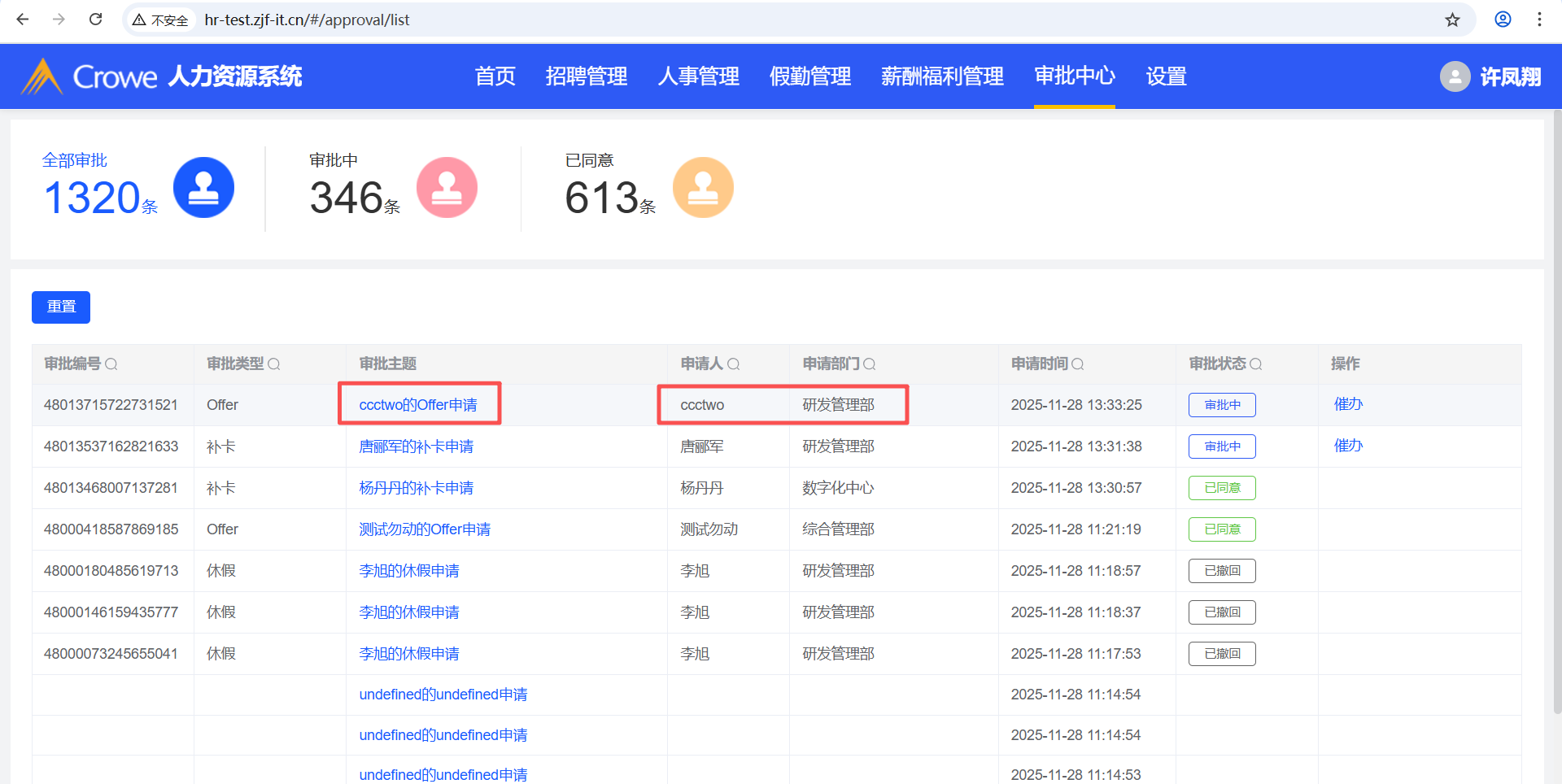Click the 申请时间 column filter icon
Screen dimensions: 1562x784
(x=1078, y=364)
